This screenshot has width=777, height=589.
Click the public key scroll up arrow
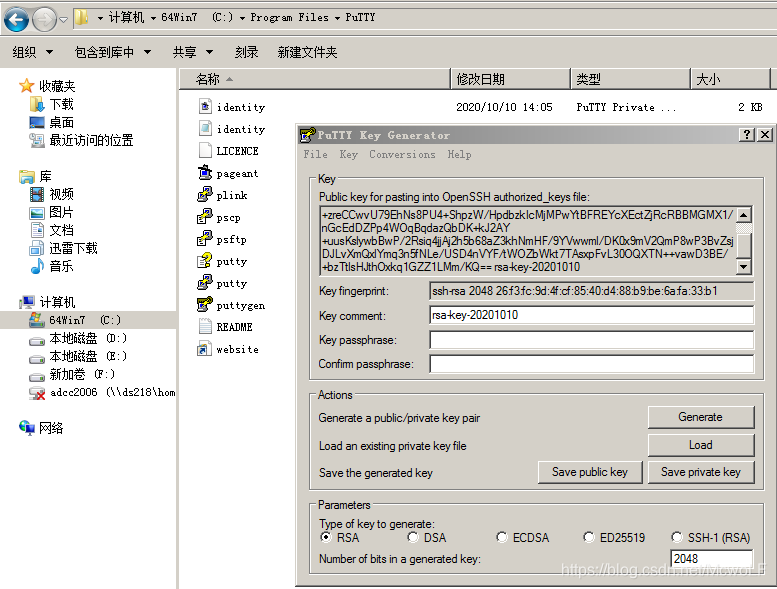coord(744,214)
